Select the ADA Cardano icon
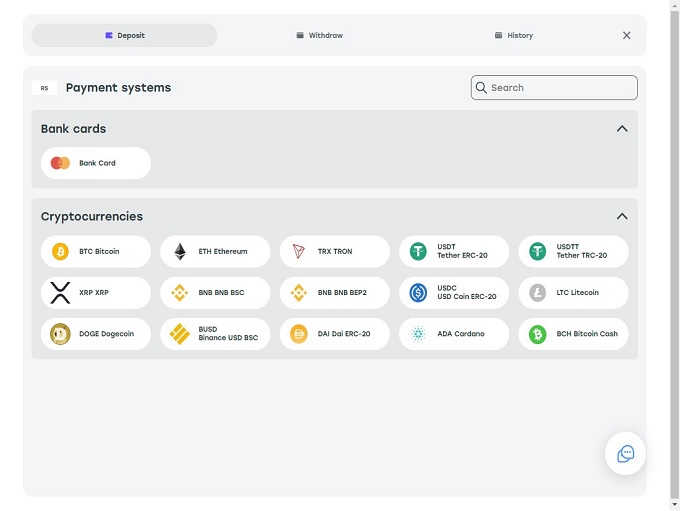680x511 pixels. (418, 334)
